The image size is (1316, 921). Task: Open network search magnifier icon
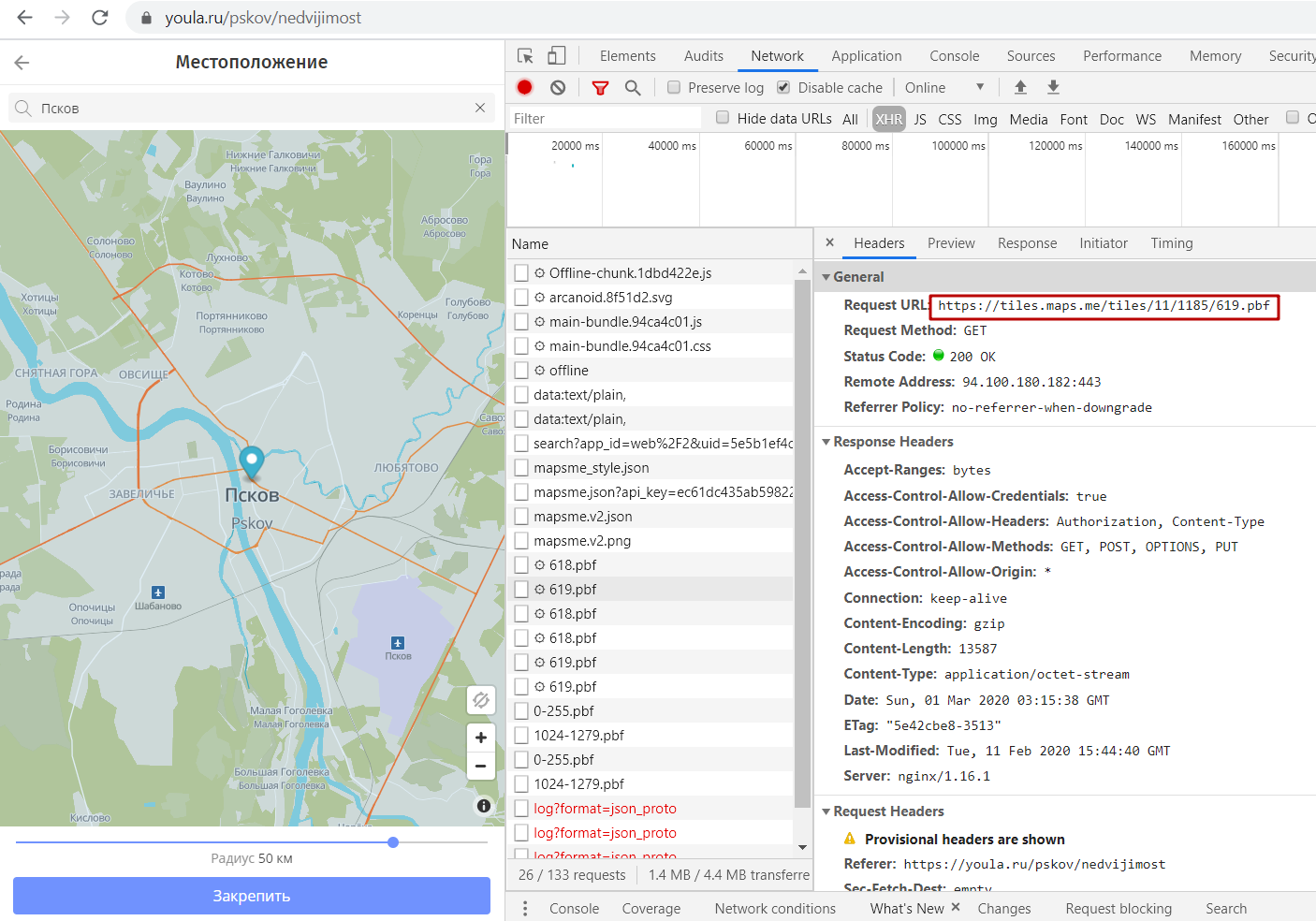[x=633, y=87]
